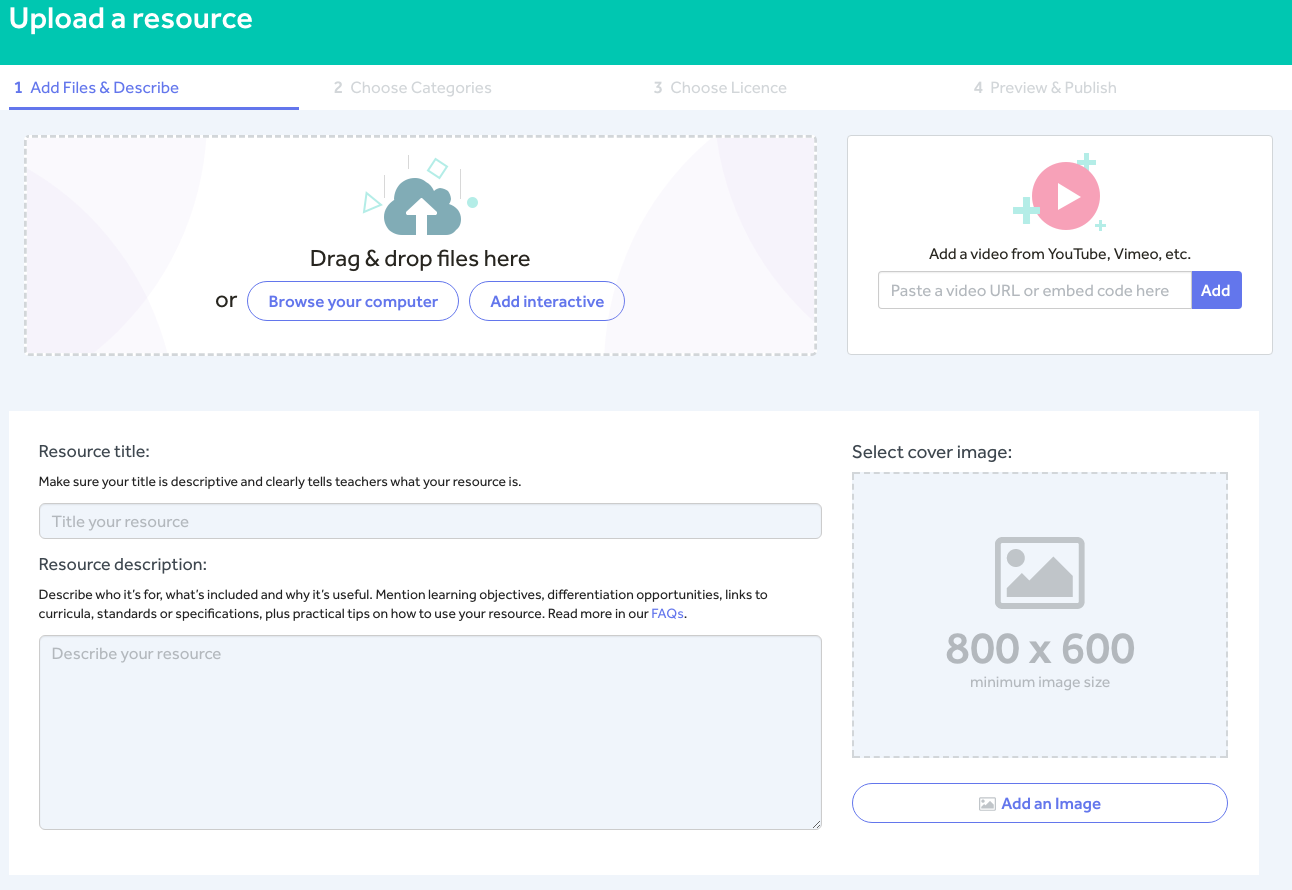Click the Title your resource field

(x=430, y=522)
